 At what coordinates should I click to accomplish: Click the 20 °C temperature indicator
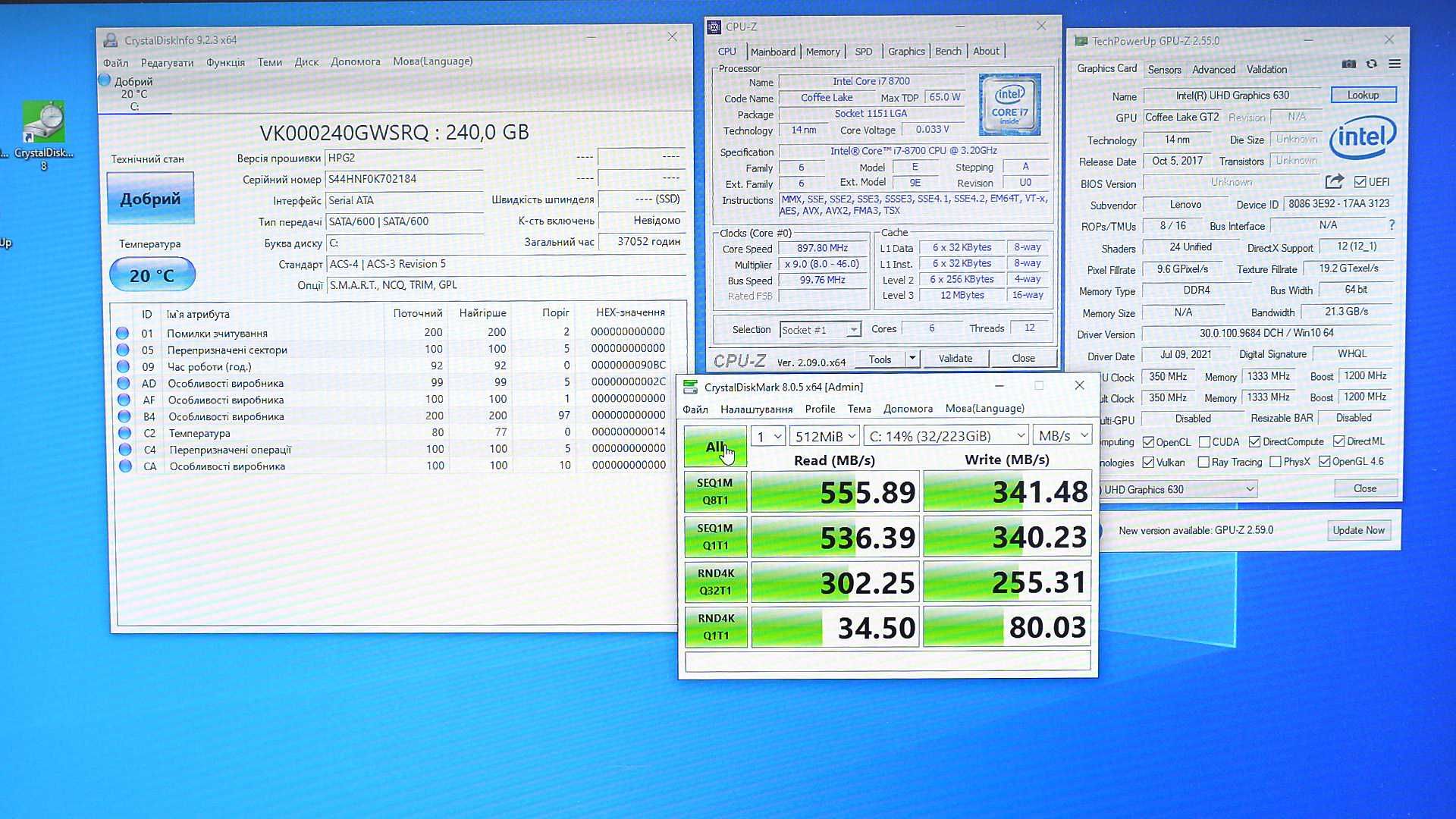(x=152, y=275)
